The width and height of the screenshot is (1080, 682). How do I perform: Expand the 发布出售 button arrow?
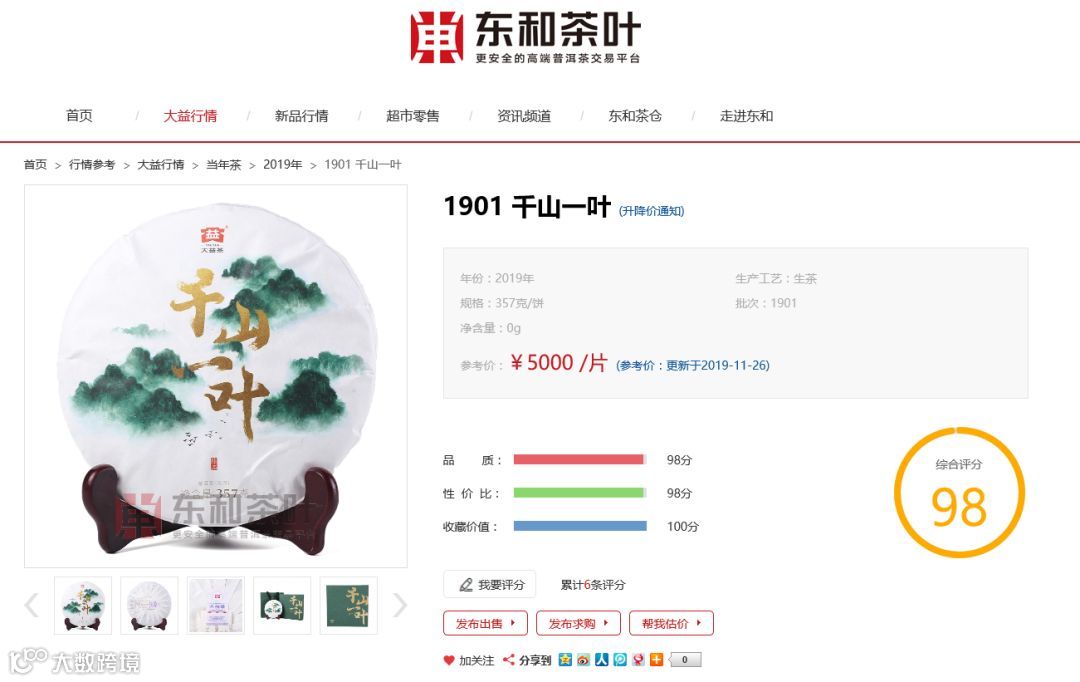(512, 623)
